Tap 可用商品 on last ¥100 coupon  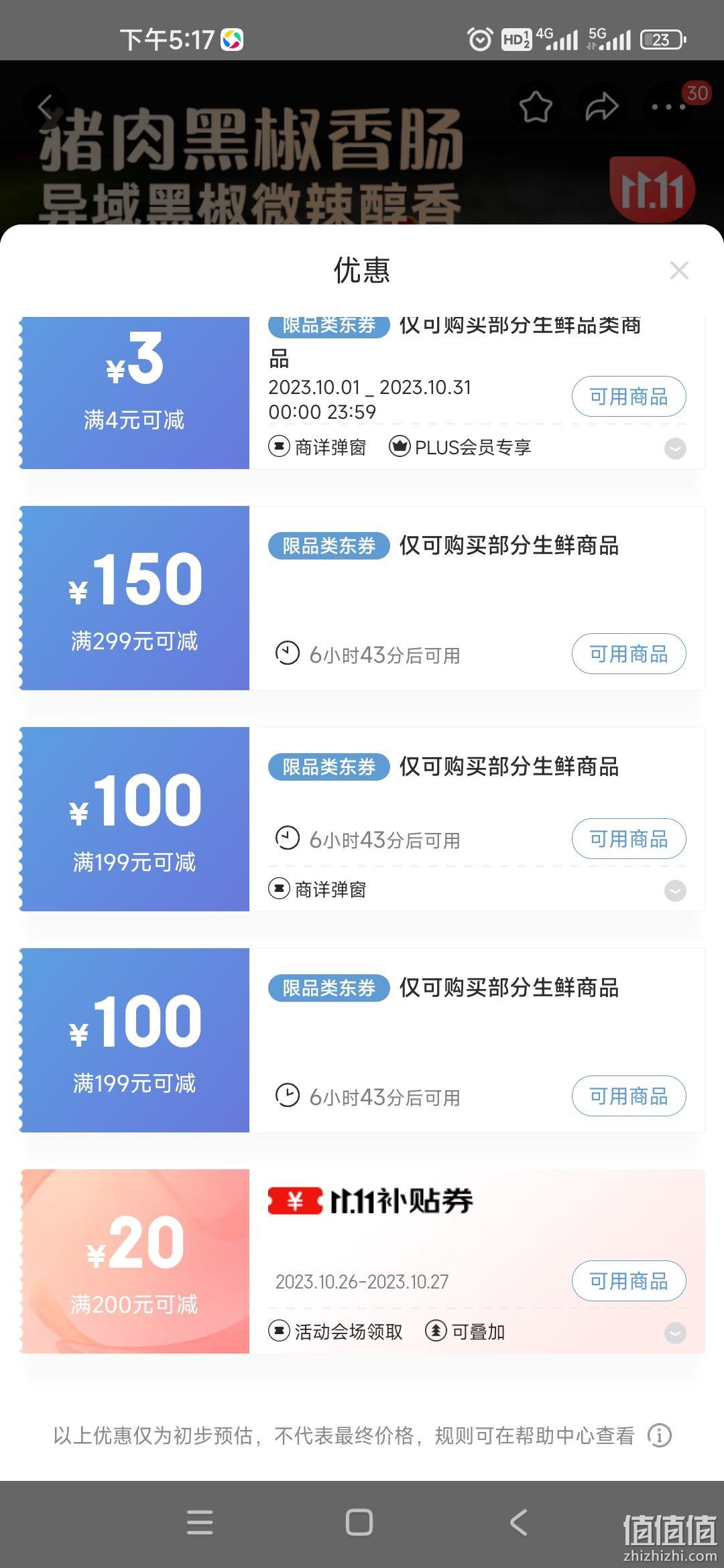coord(629,1096)
